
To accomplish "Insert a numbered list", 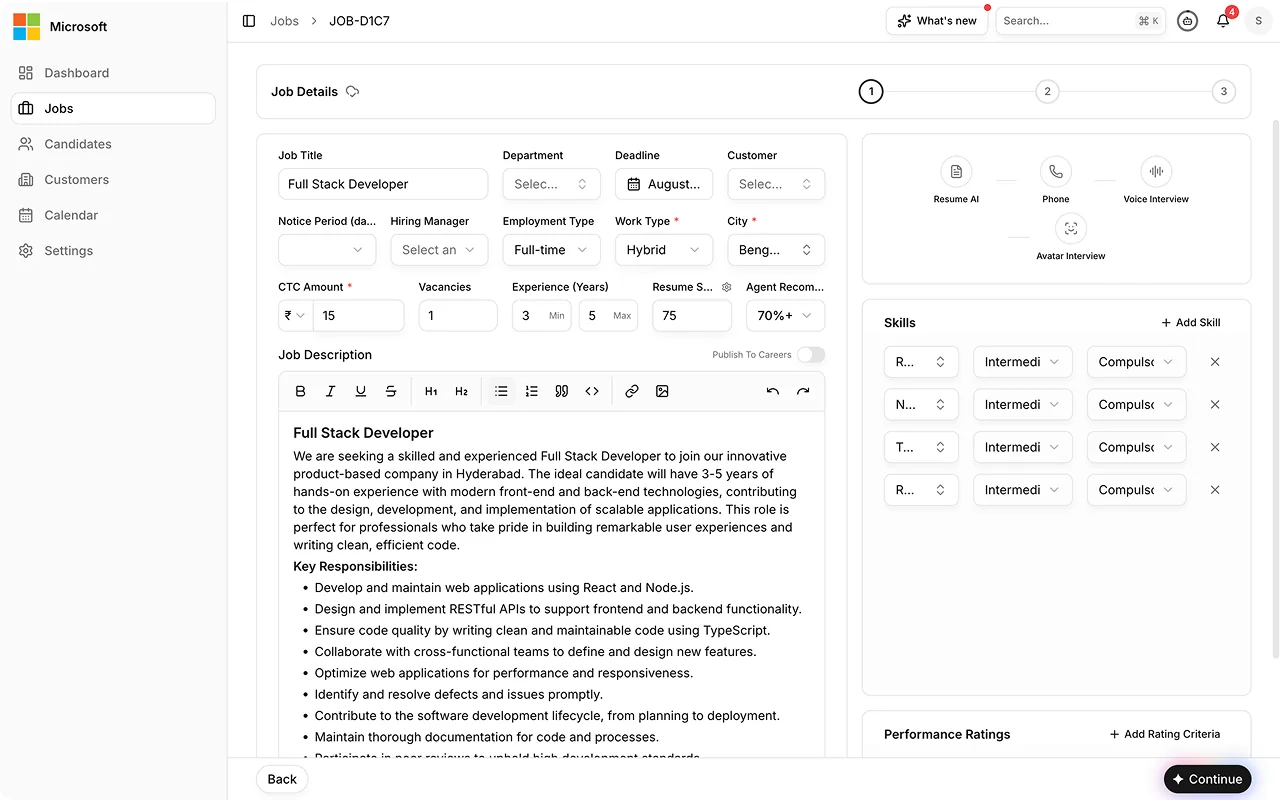I will pos(532,391).
